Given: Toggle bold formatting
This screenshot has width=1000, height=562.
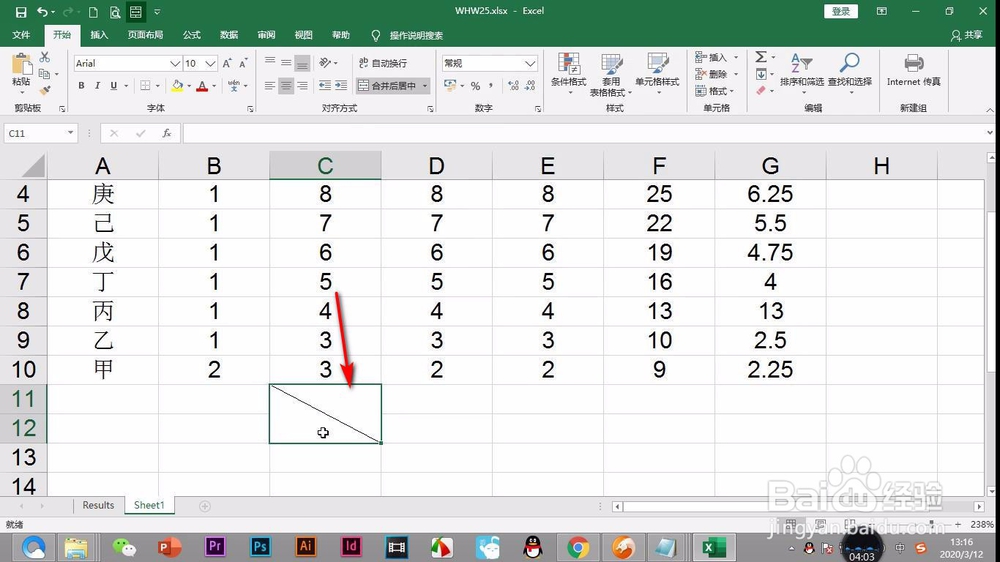Looking at the screenshot, I should click(x=81, y=85).
